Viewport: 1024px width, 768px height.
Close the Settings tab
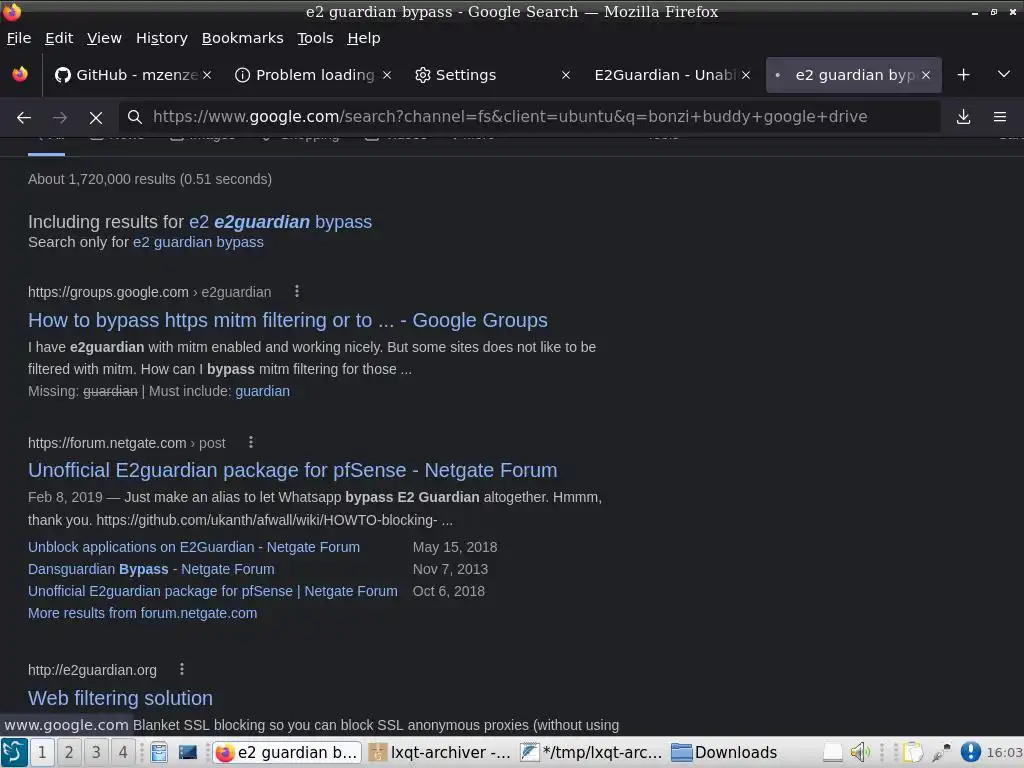[x=566, y=75]
